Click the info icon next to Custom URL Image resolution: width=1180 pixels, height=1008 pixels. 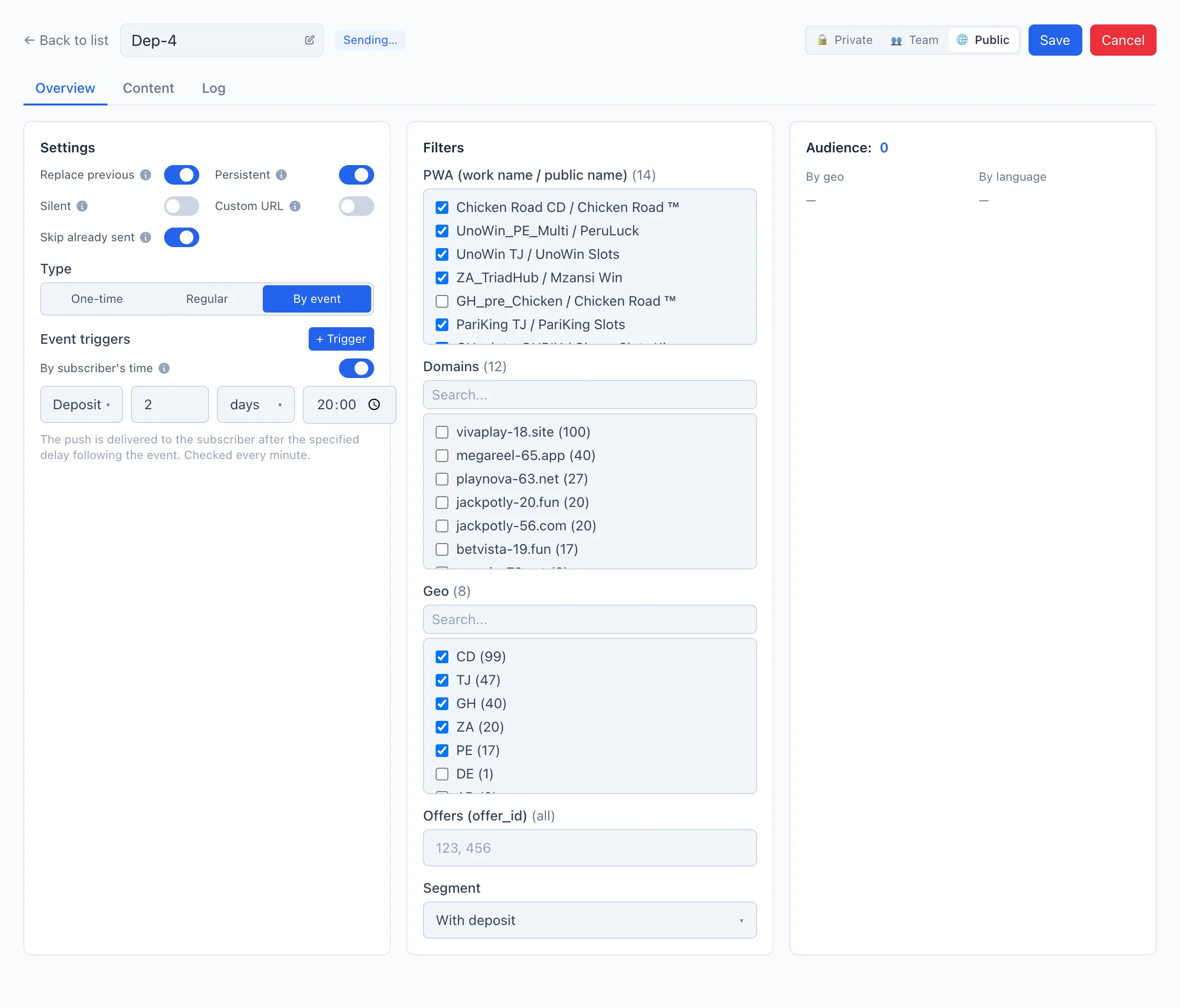295,206
